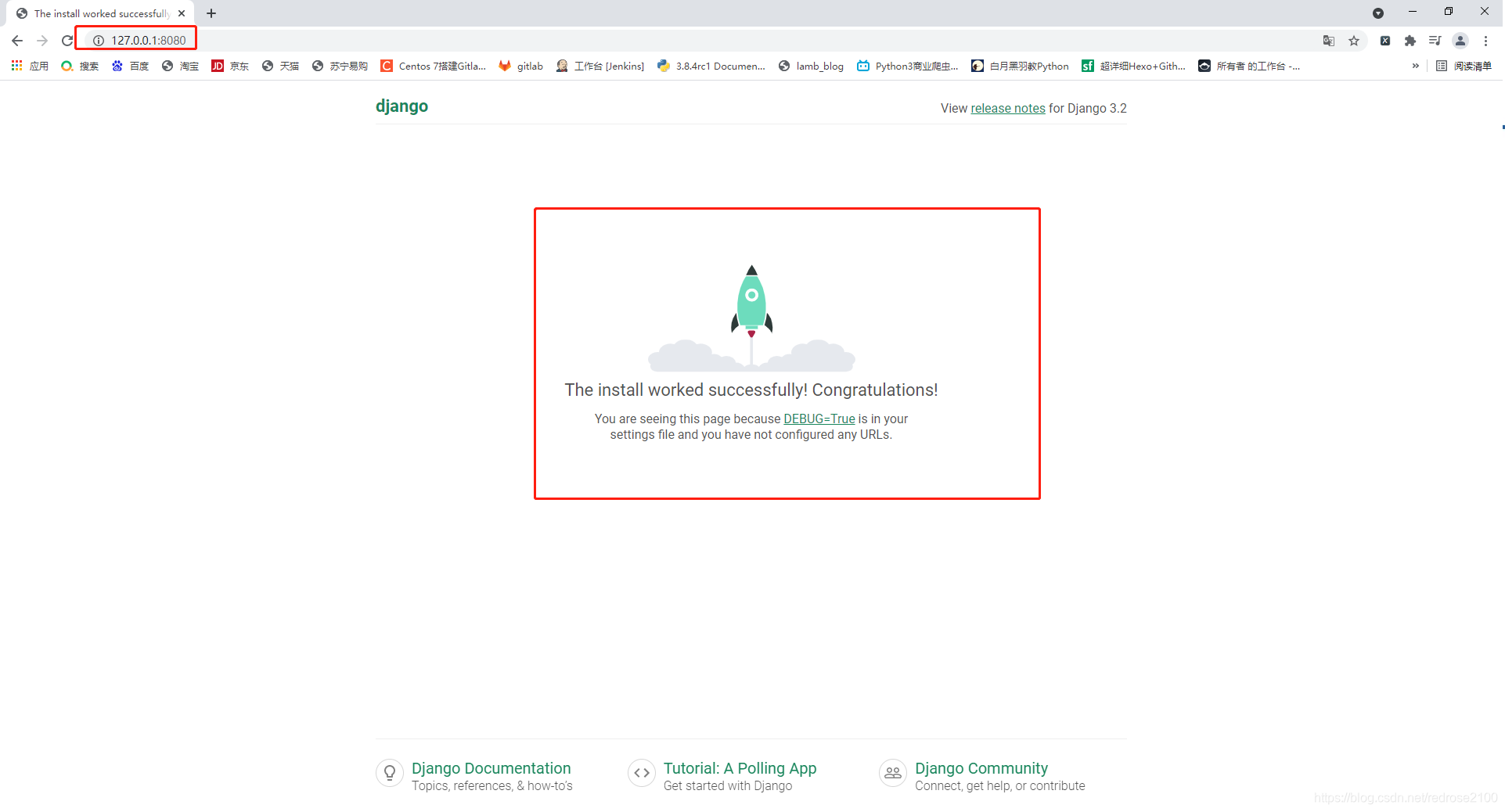Open the media control icon
The width and height of the screenshot is (1505, 812).
pyautogui.click(x=1435, y=41)
